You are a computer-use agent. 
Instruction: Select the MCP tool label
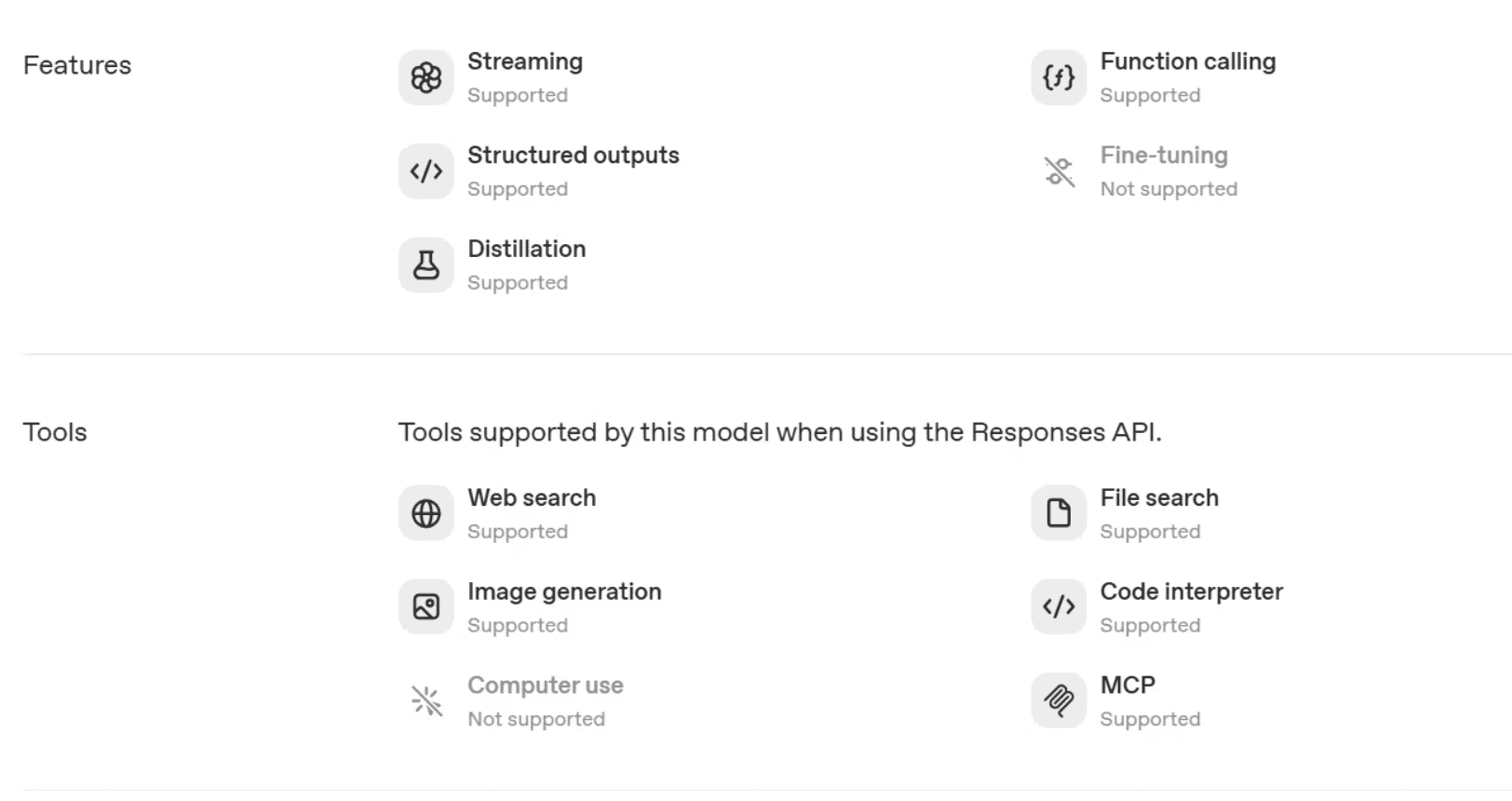coord(1127,686)
